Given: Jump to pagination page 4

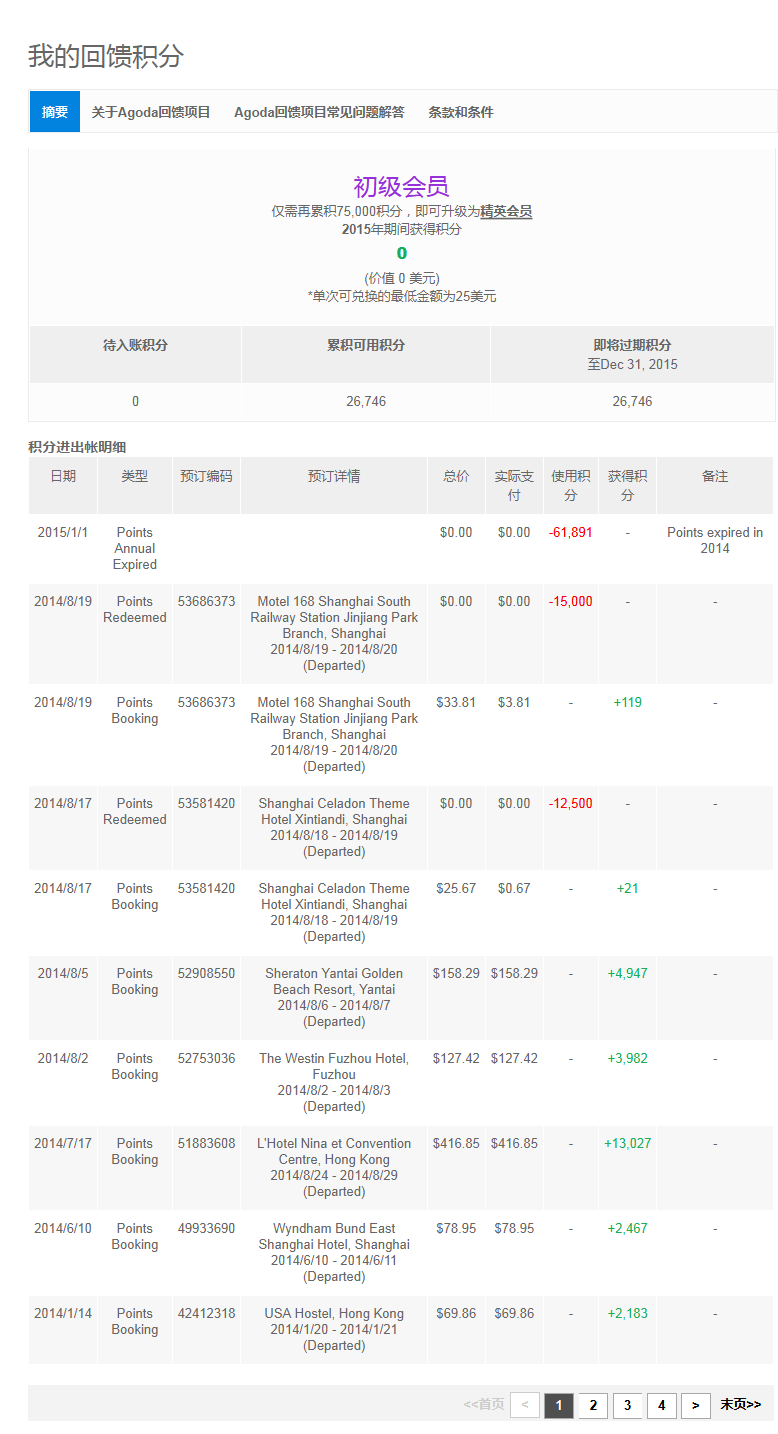Looking at the screenshot, I should point(661,1405).
